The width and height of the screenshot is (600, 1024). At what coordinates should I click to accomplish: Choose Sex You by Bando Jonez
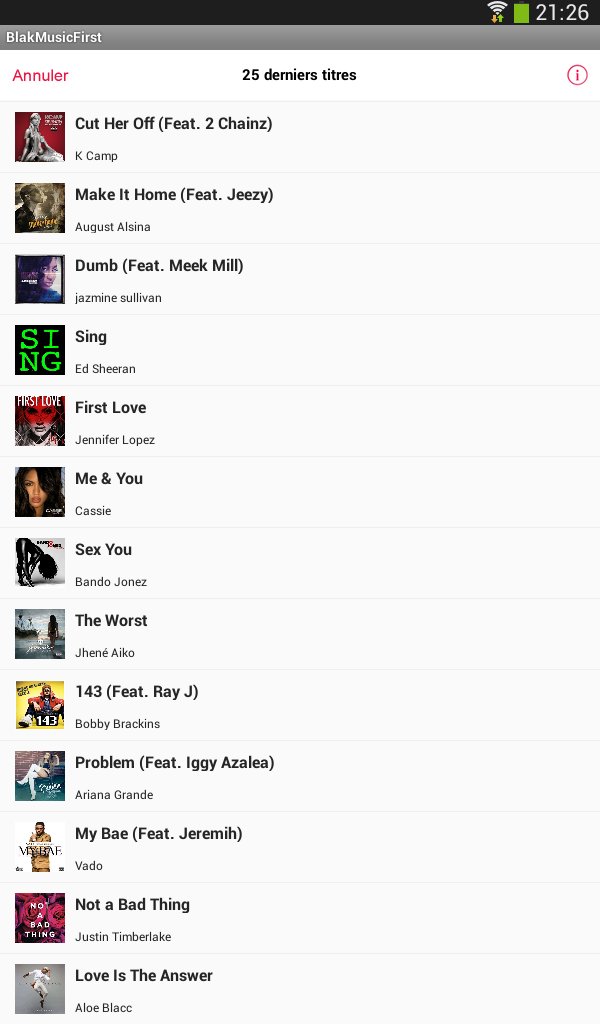tap(300, 564)
